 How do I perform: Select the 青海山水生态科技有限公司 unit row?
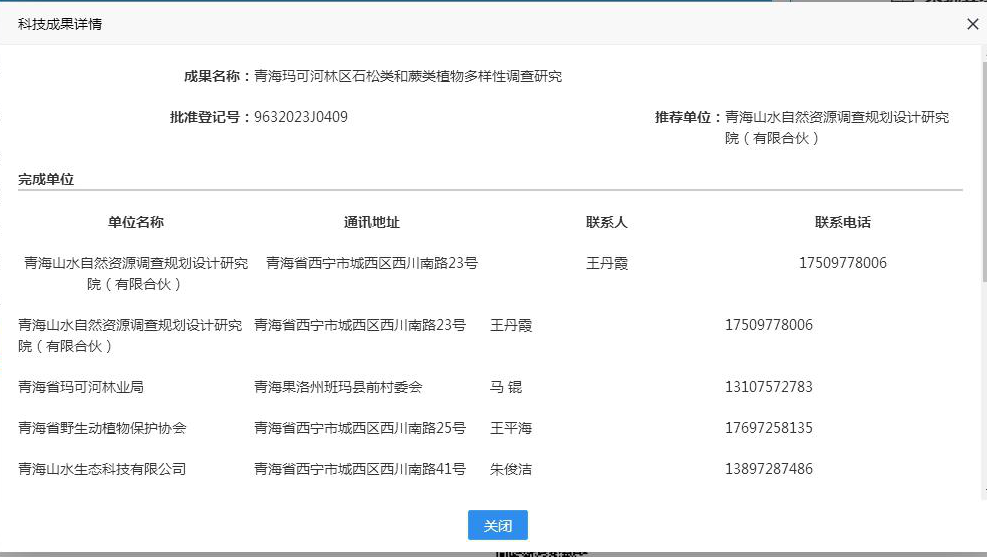point(102,469)
